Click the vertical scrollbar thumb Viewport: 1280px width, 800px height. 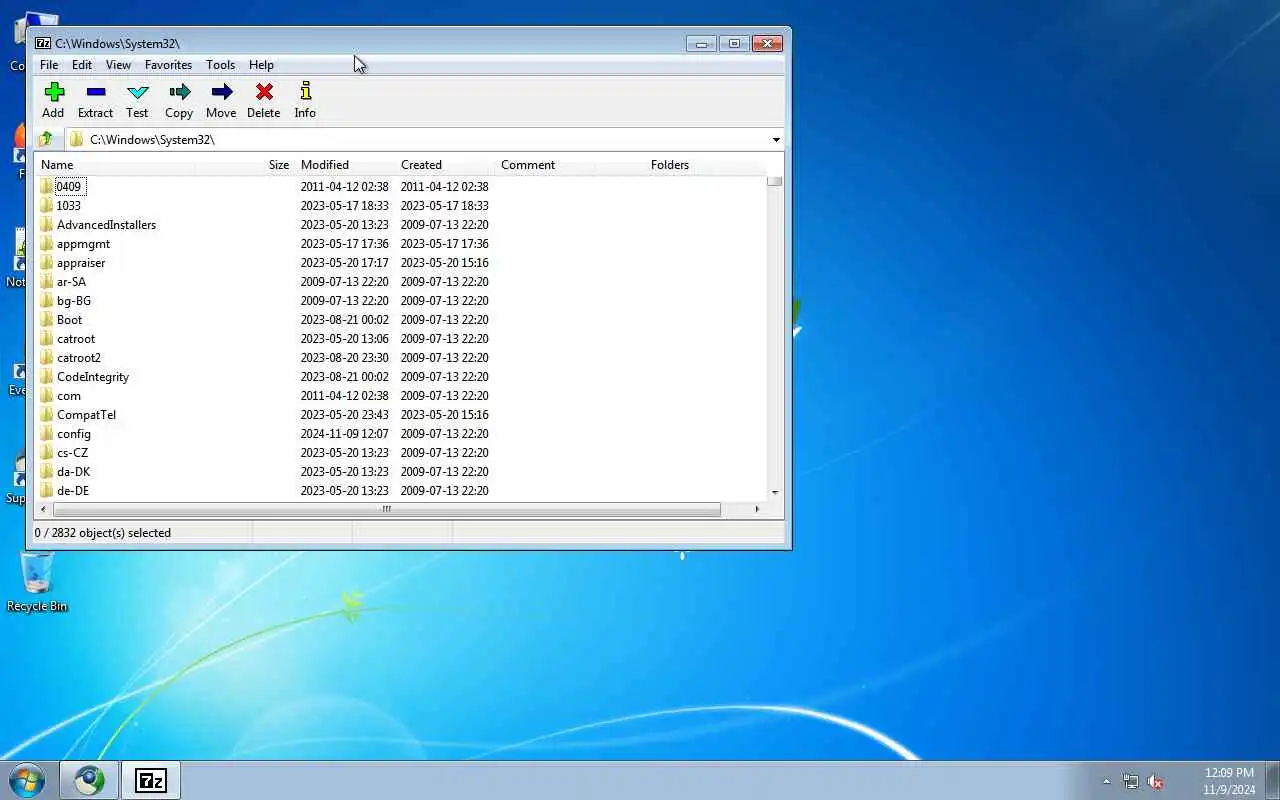(x=775, y=182)
